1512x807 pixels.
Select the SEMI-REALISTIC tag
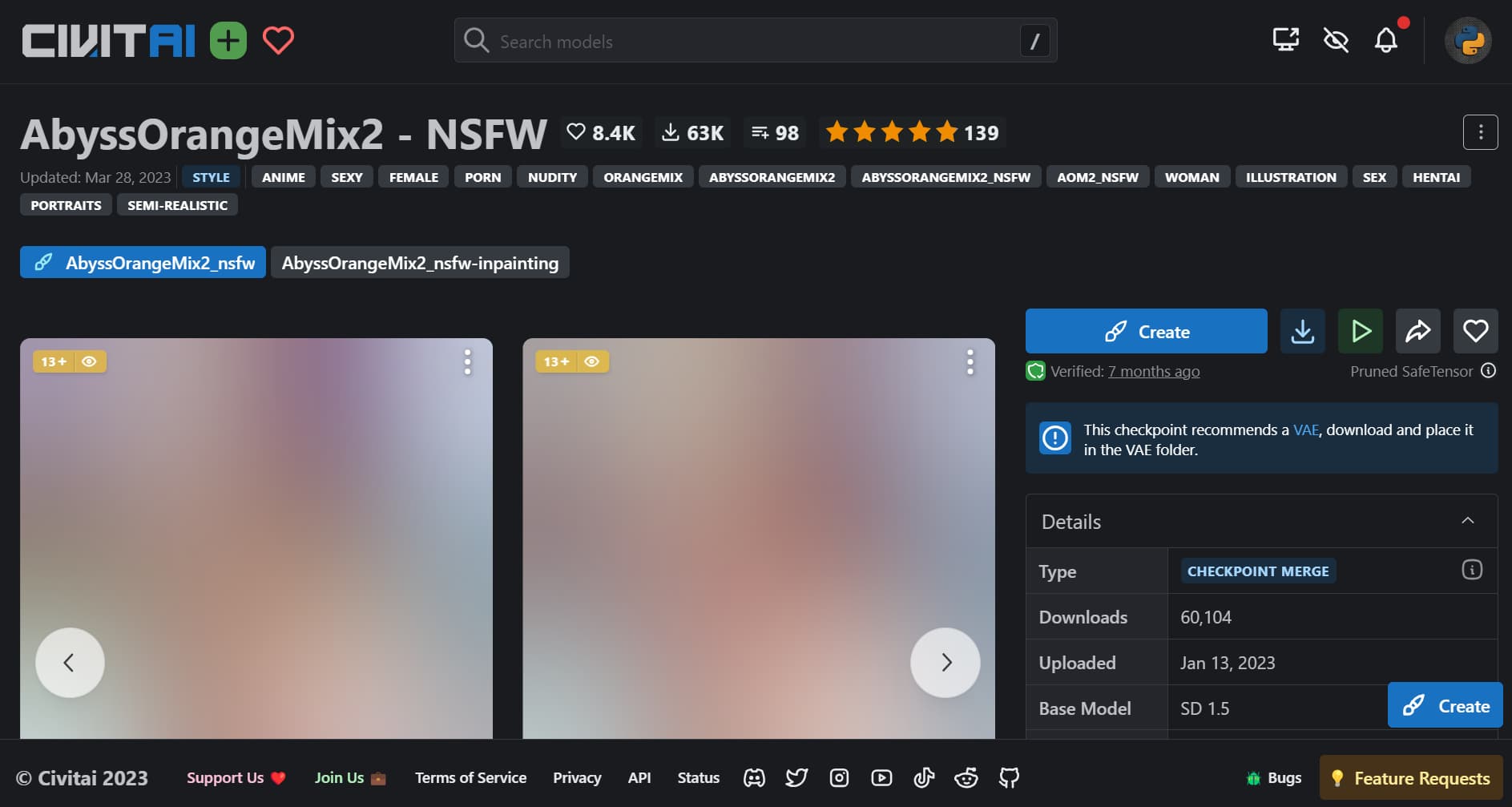[177, 205]
